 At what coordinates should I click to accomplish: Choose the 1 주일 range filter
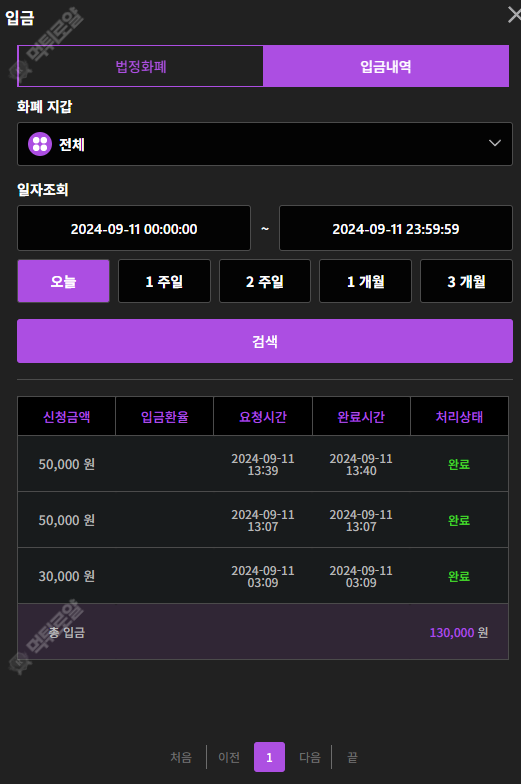click(x=164, y=281)
